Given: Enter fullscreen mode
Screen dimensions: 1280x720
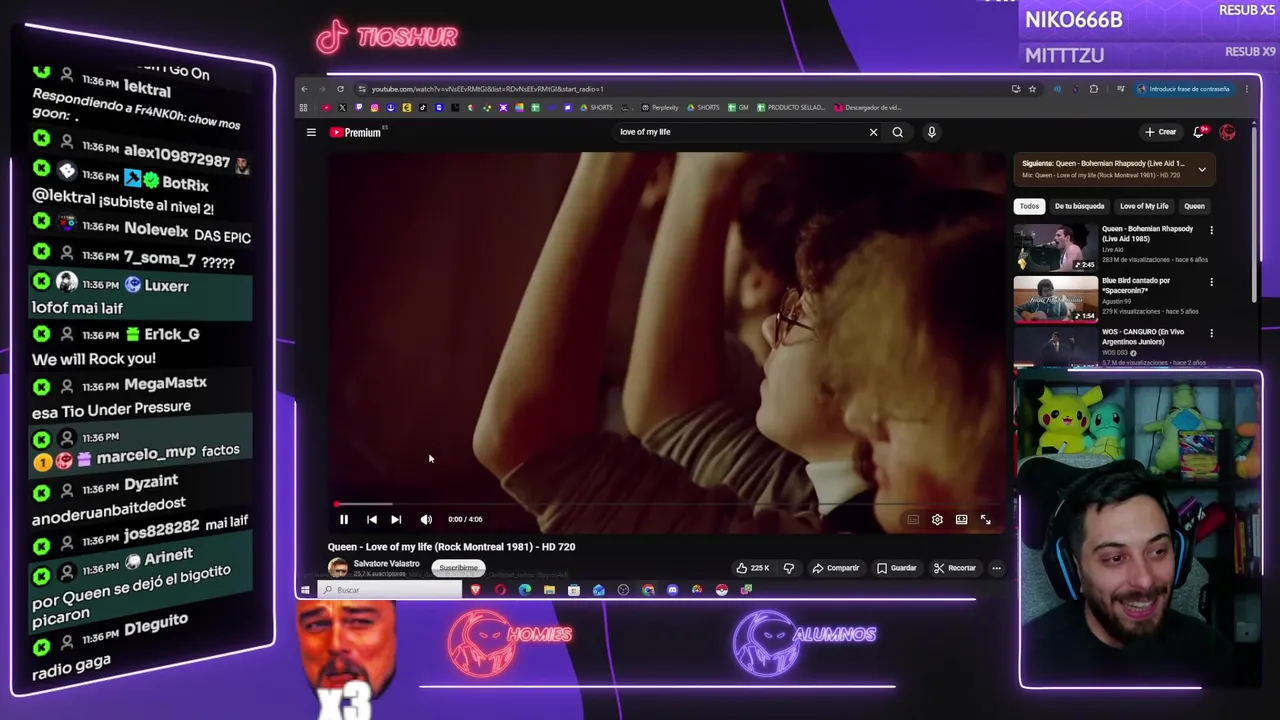Looking at the screenshot, I should point(986,520).
